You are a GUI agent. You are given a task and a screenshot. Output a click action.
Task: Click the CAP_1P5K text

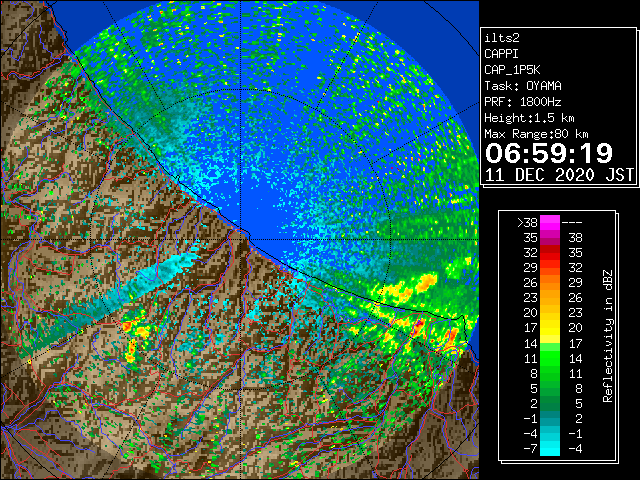[x=512, y=70]
